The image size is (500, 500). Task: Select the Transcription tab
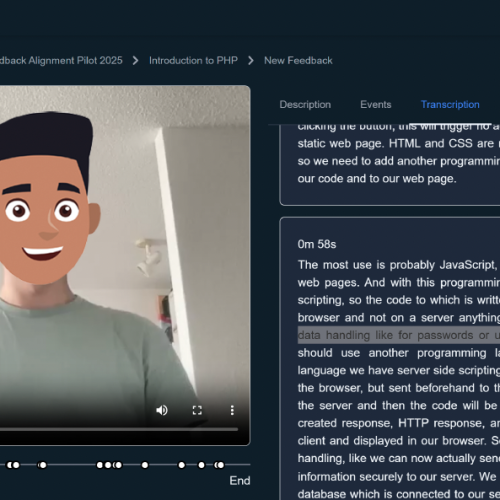[x=450, y=105]
